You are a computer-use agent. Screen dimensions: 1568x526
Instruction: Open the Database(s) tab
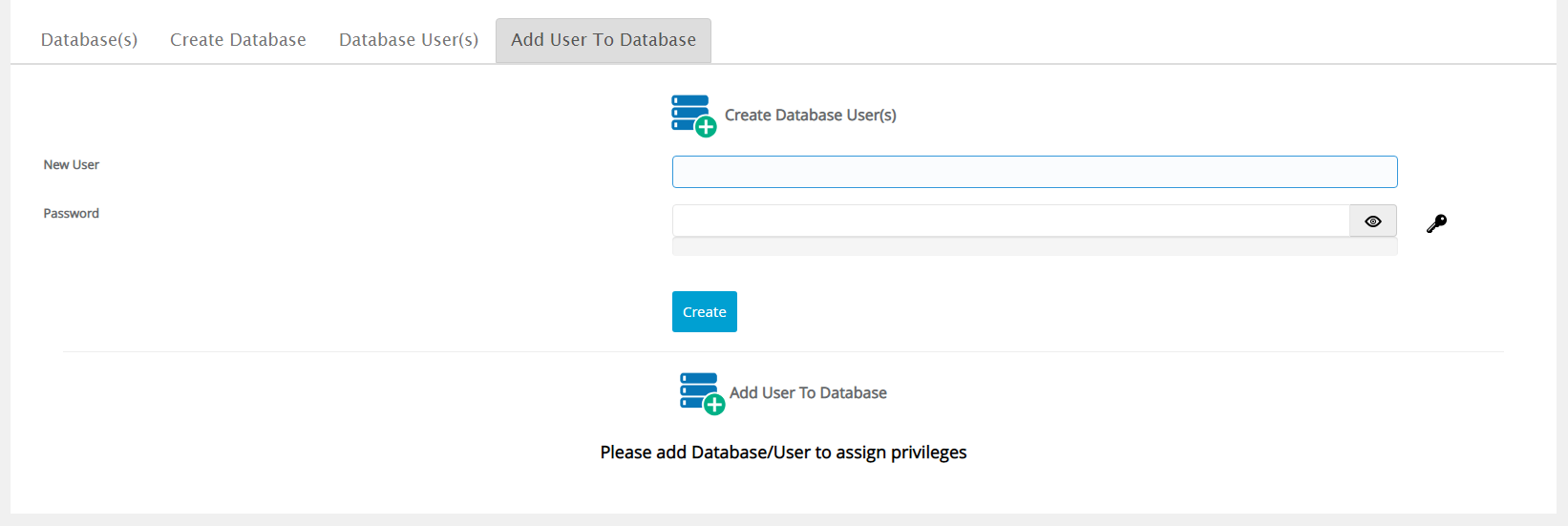(89, 40)
